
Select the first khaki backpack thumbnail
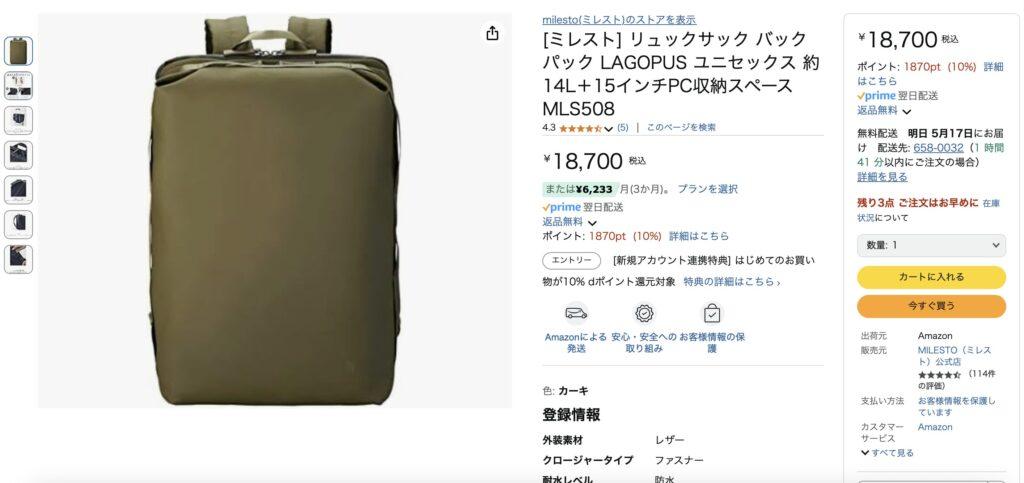[18, 51]
